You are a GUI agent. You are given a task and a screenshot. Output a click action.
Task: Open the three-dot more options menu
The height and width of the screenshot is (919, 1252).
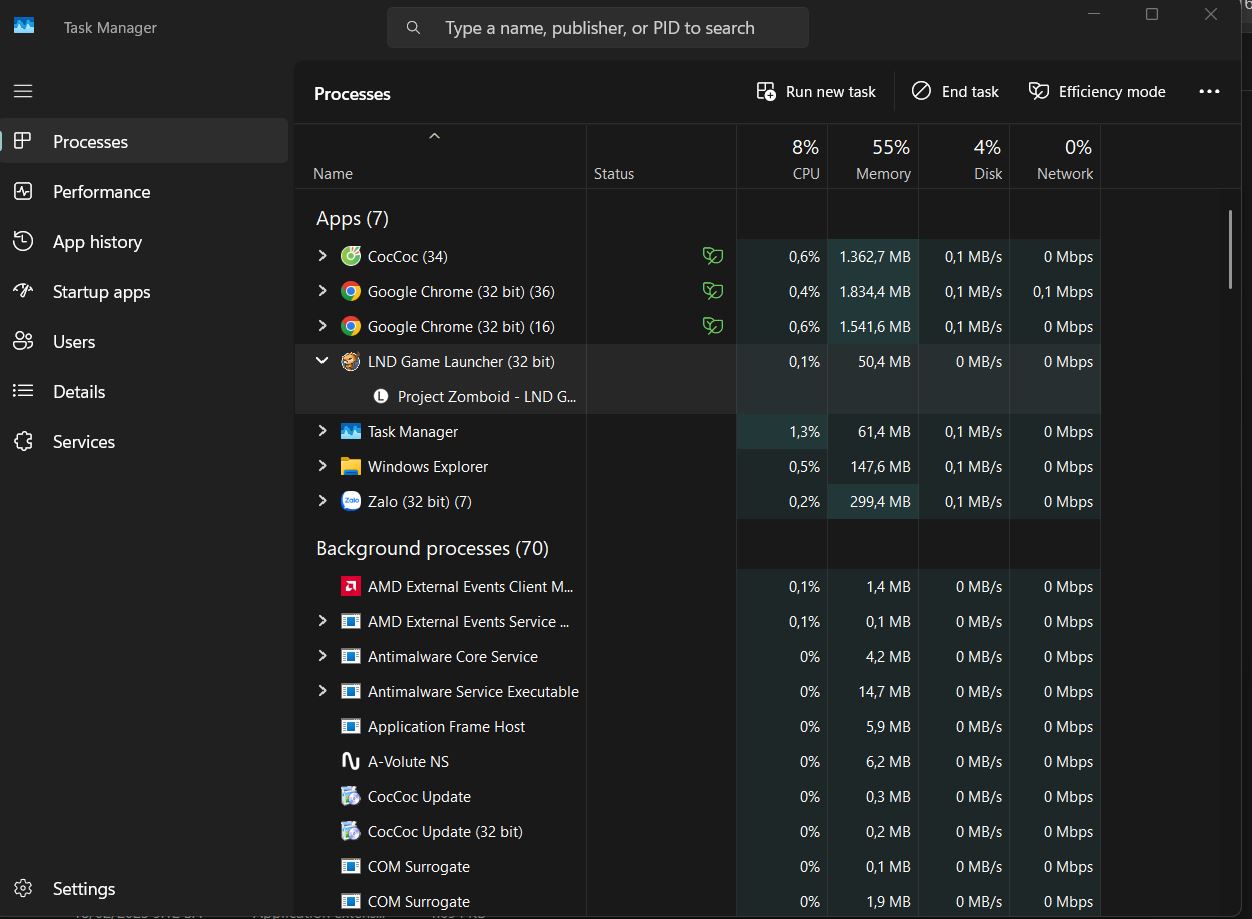[x=1209, y=92]
